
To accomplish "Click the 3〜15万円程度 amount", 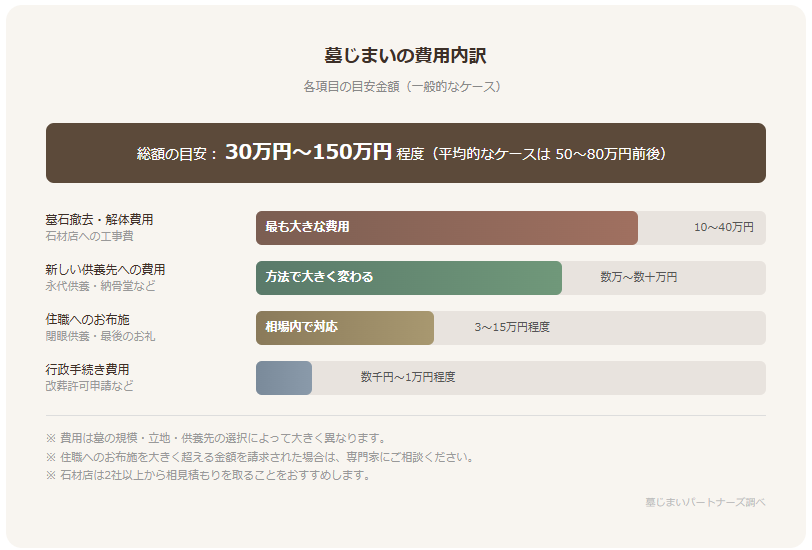I will tap(512, 328).
